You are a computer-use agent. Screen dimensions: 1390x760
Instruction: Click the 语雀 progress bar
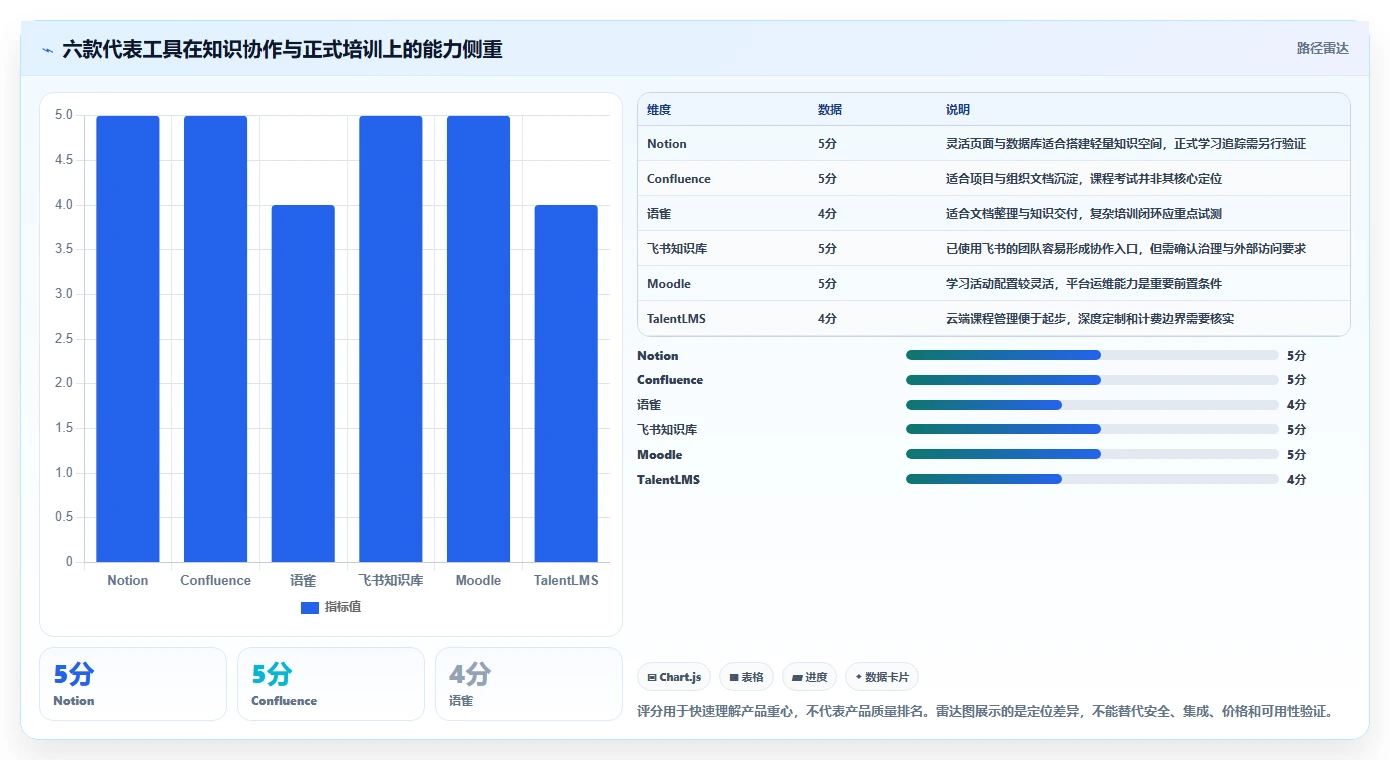(x=1092, y=405)
